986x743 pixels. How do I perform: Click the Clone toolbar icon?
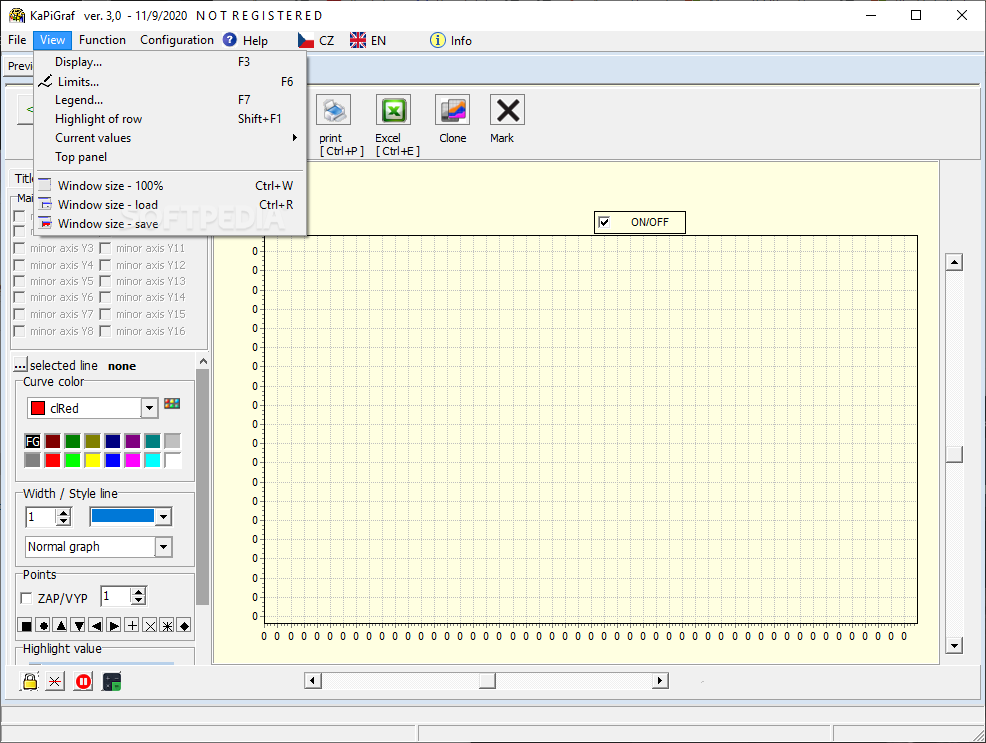coord(453,111)
